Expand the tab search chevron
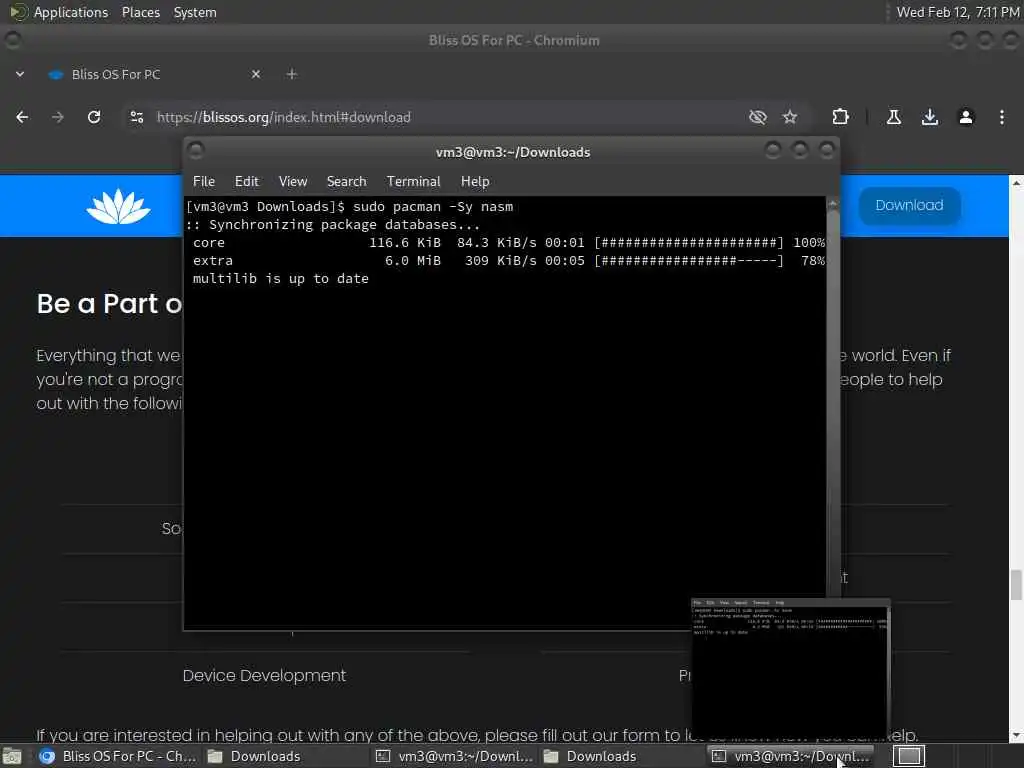 coord(20,74)
